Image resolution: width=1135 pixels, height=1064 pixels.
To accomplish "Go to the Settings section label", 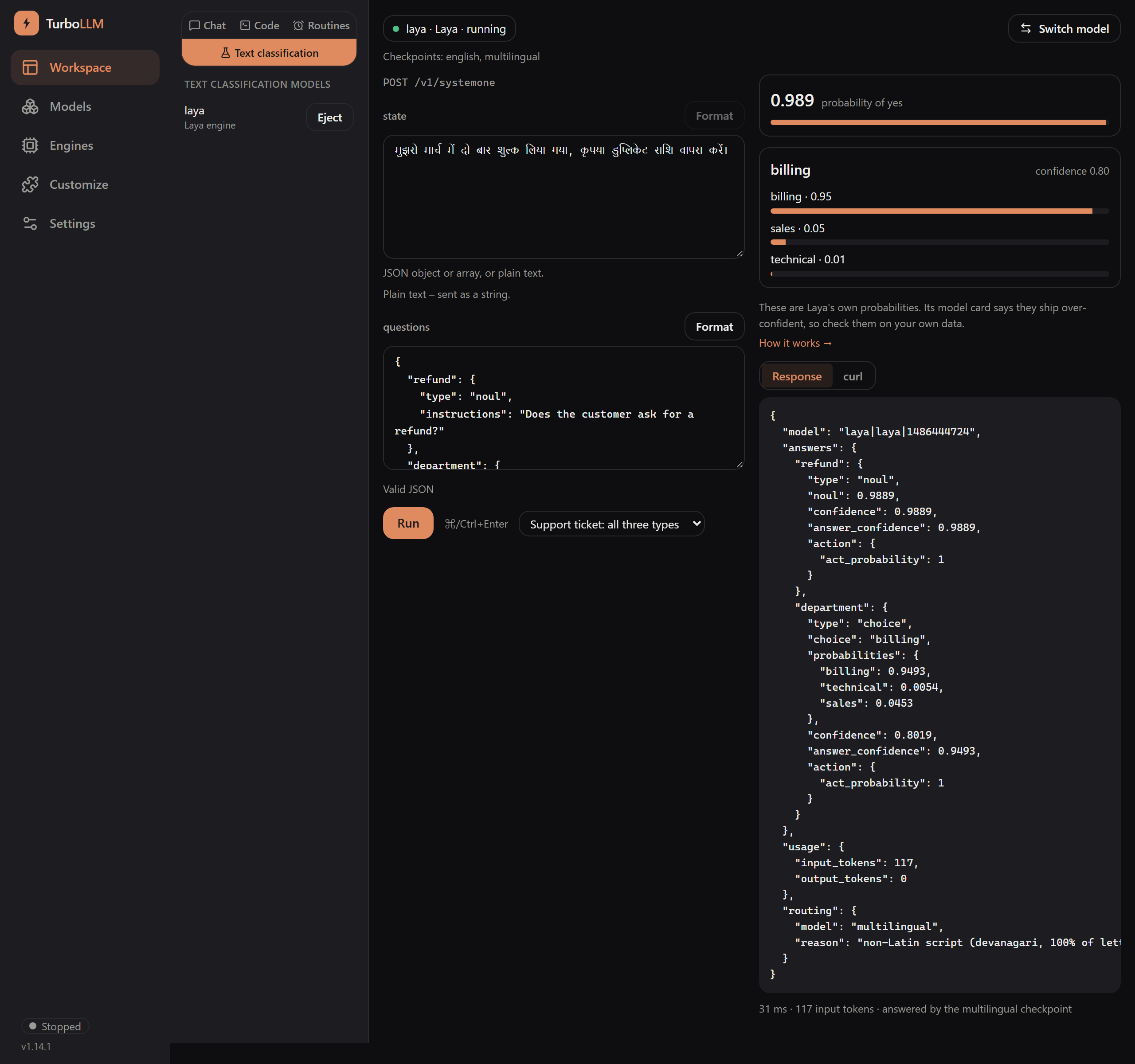I will click(73, 223).
